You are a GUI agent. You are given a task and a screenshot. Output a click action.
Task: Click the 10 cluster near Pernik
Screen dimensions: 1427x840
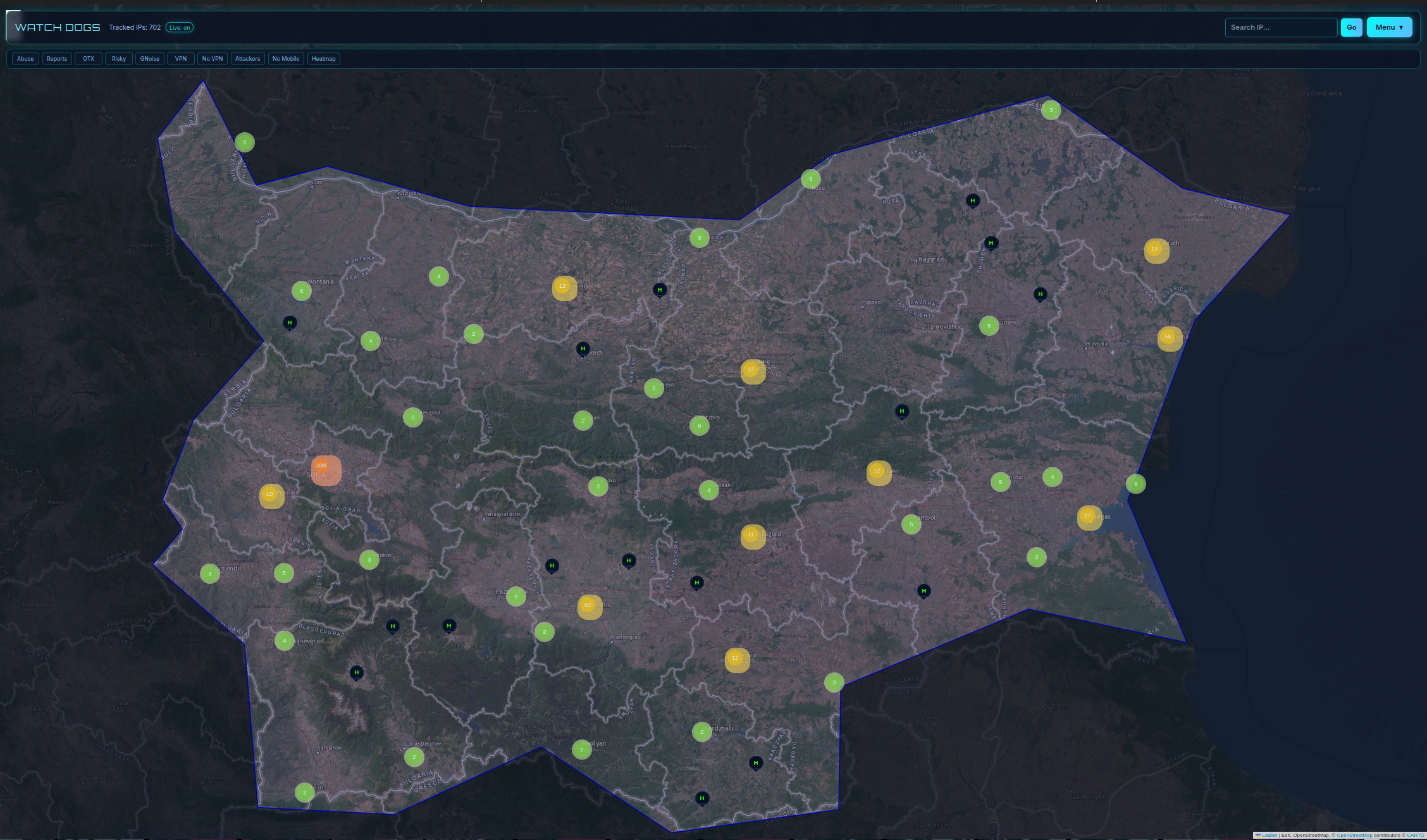(x=270, y=495)
